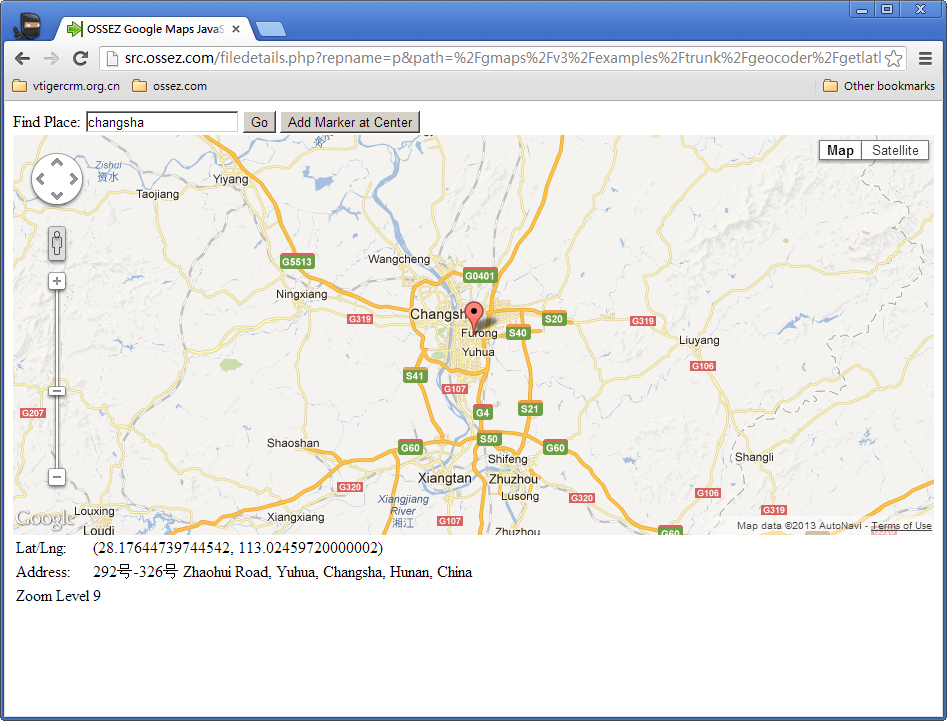This screenshot has height=721, width=947.
Task: Click Add Marker at Center button
Action: click(x=349, y=122)
